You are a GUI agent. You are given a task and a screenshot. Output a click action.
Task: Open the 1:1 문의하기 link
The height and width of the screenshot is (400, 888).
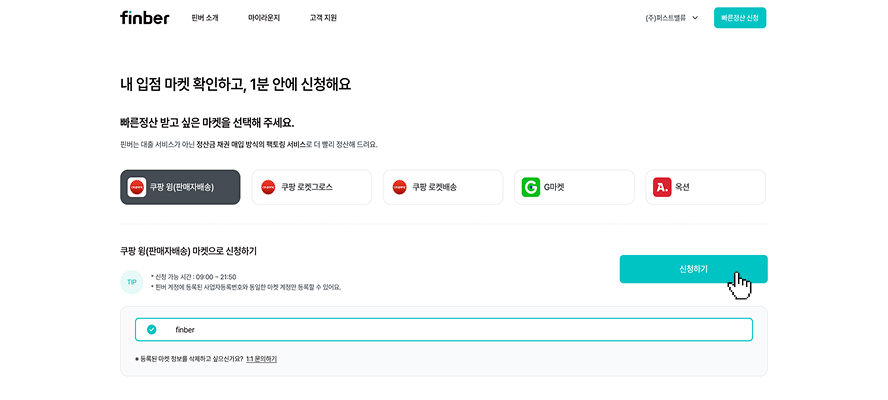point(262,358)
